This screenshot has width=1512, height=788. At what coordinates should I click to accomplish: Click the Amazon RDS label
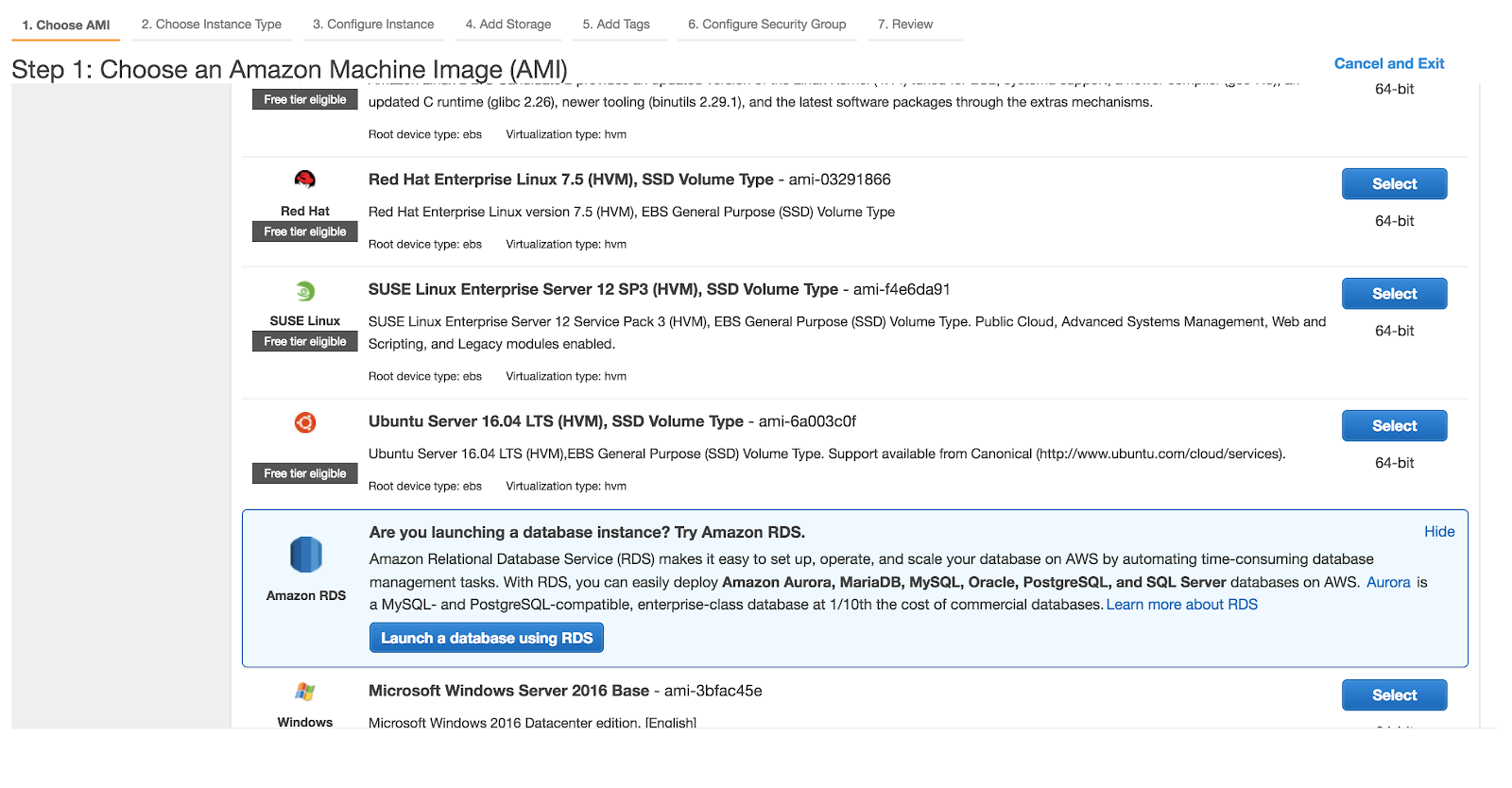(x=306, y=595)
